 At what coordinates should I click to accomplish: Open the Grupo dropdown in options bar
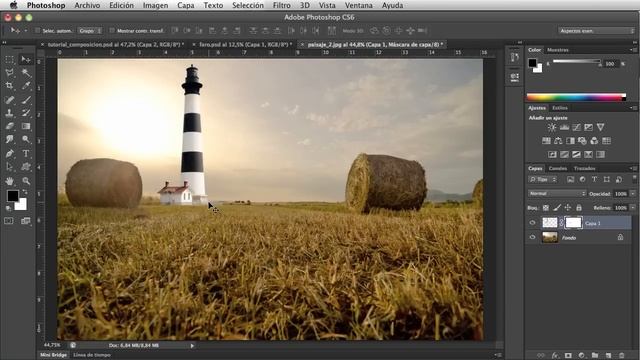(90, 31)
